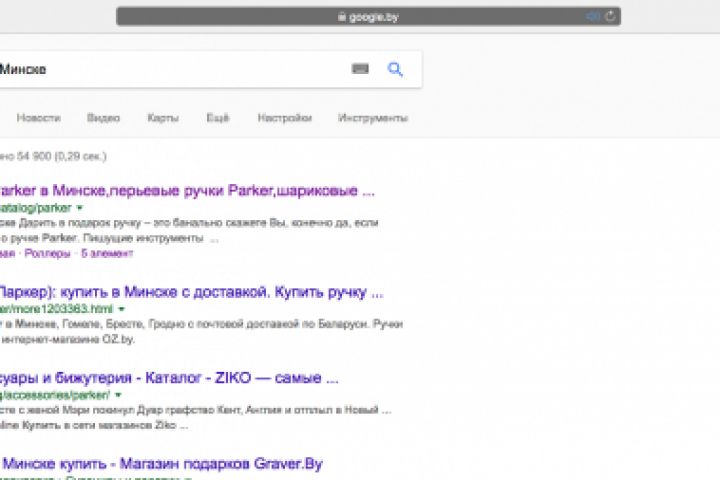Open result купить в Минске с доставкой
The image size is (720, 480).
tap(191, 292)
